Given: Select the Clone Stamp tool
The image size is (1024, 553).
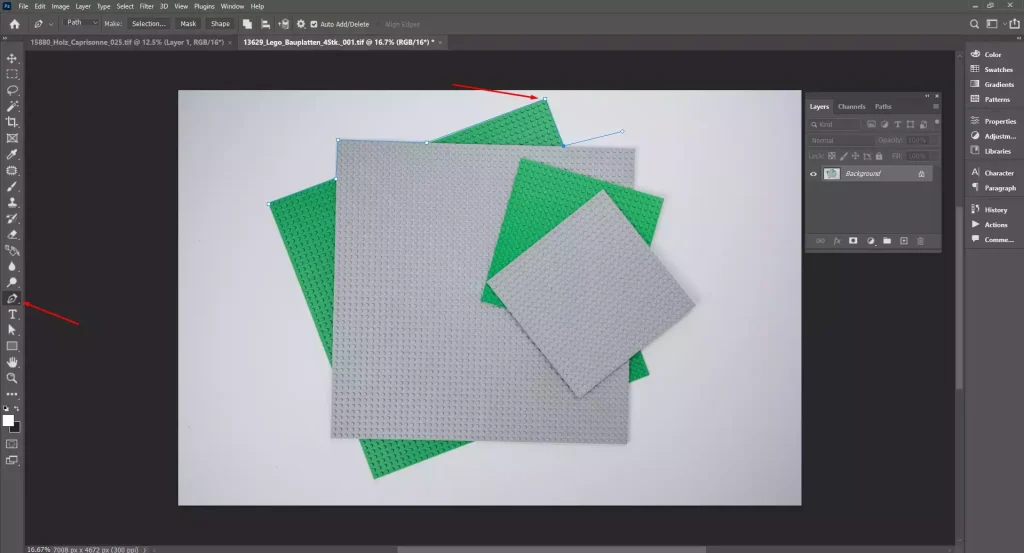Looking at the screenshot, I should [12, 202].
